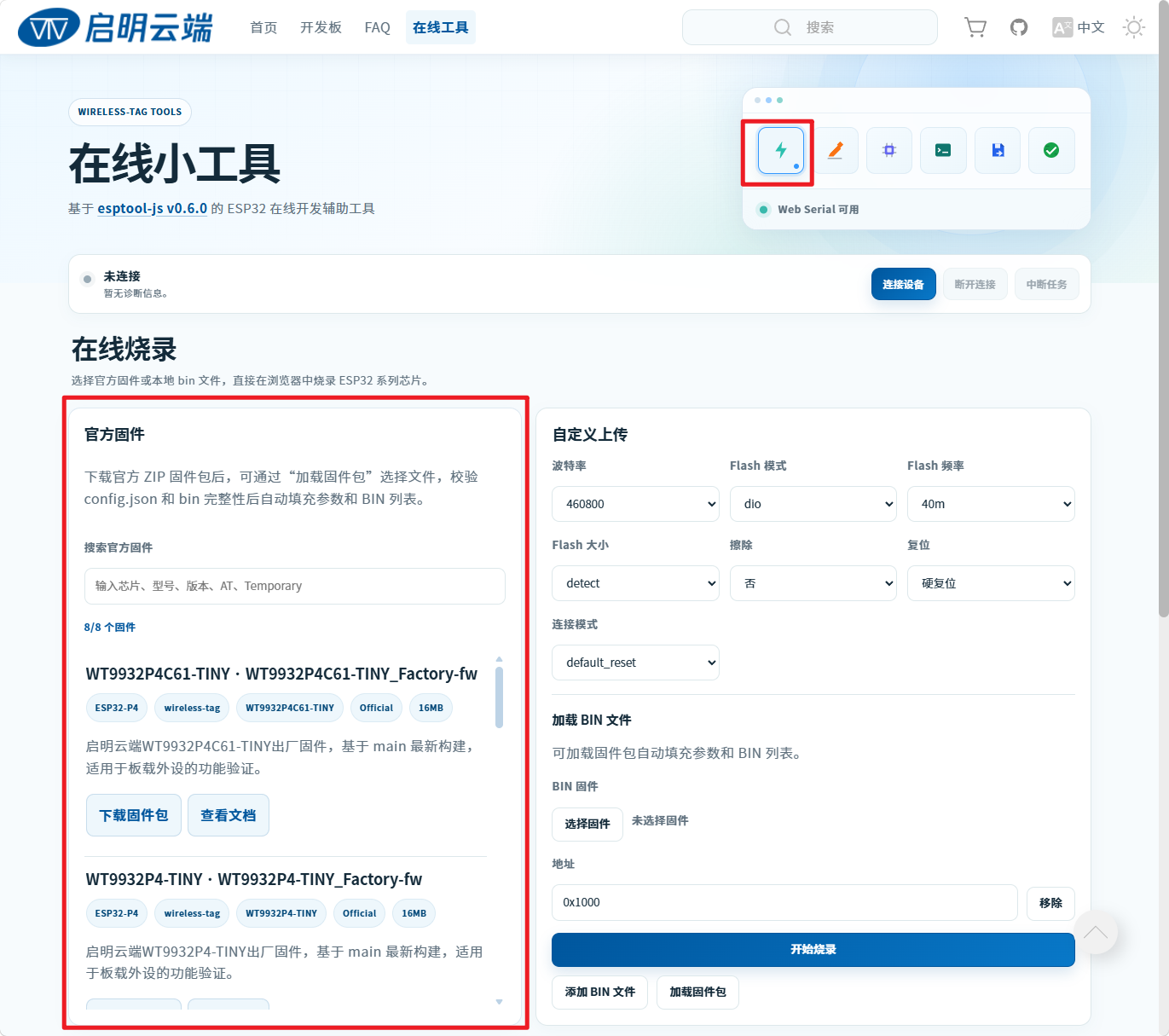Click the 移除 button beside the address
This screenshot has width=1169, height=1036.
click(1050, 902)
